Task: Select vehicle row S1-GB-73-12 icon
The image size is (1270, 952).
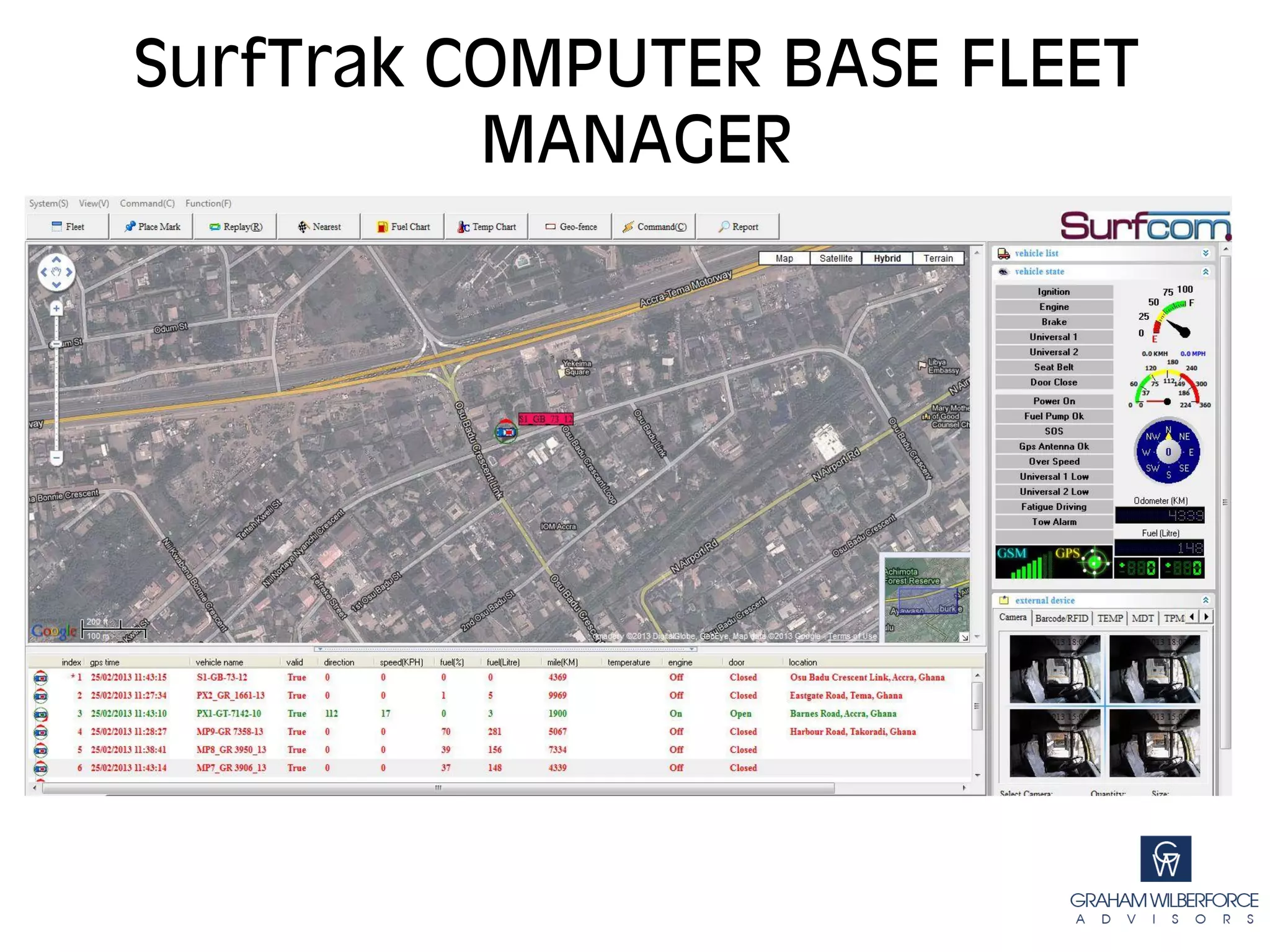Action: [x=41, y=678]
